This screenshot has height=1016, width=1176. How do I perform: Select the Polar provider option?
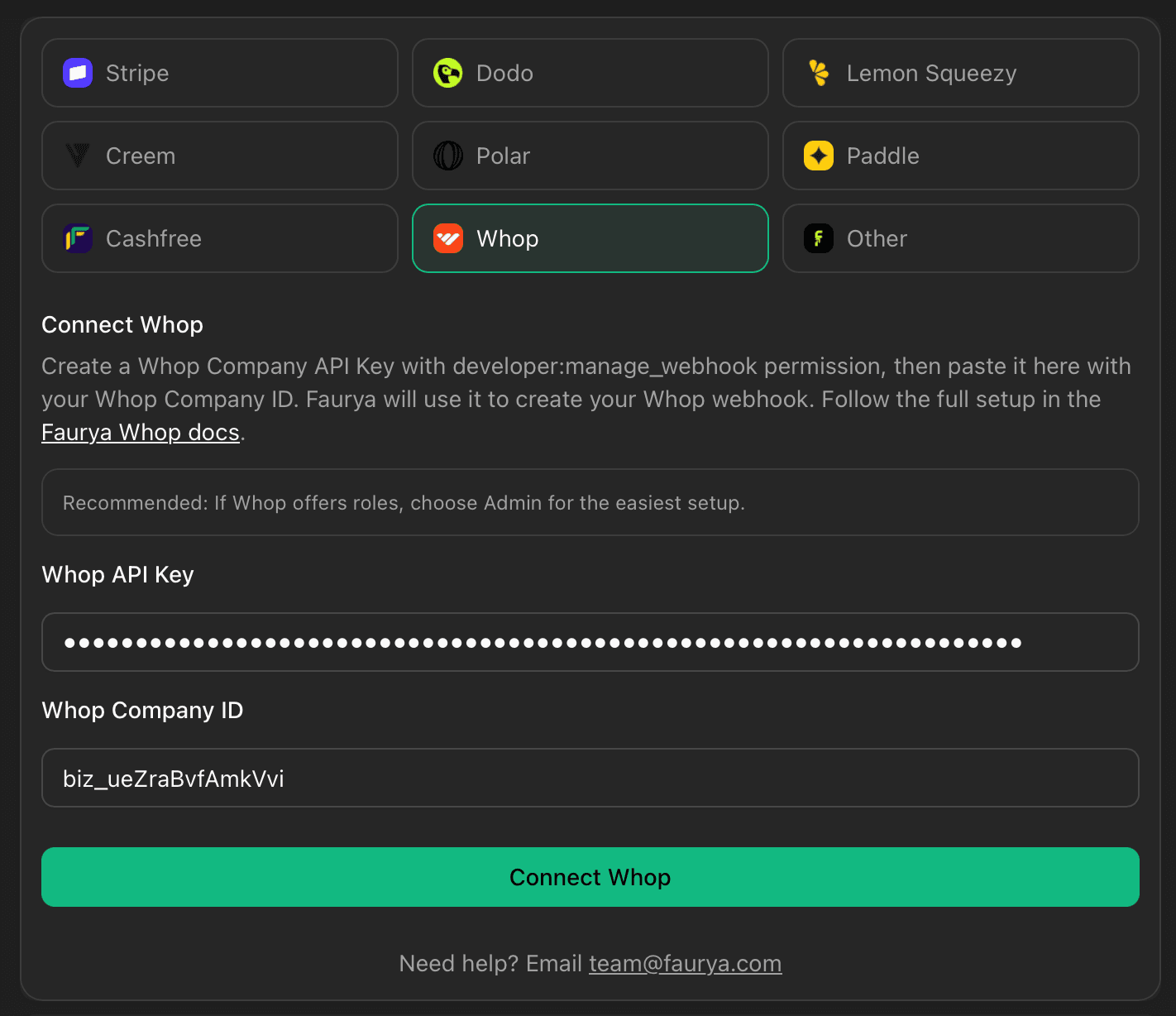coord(590,156)
